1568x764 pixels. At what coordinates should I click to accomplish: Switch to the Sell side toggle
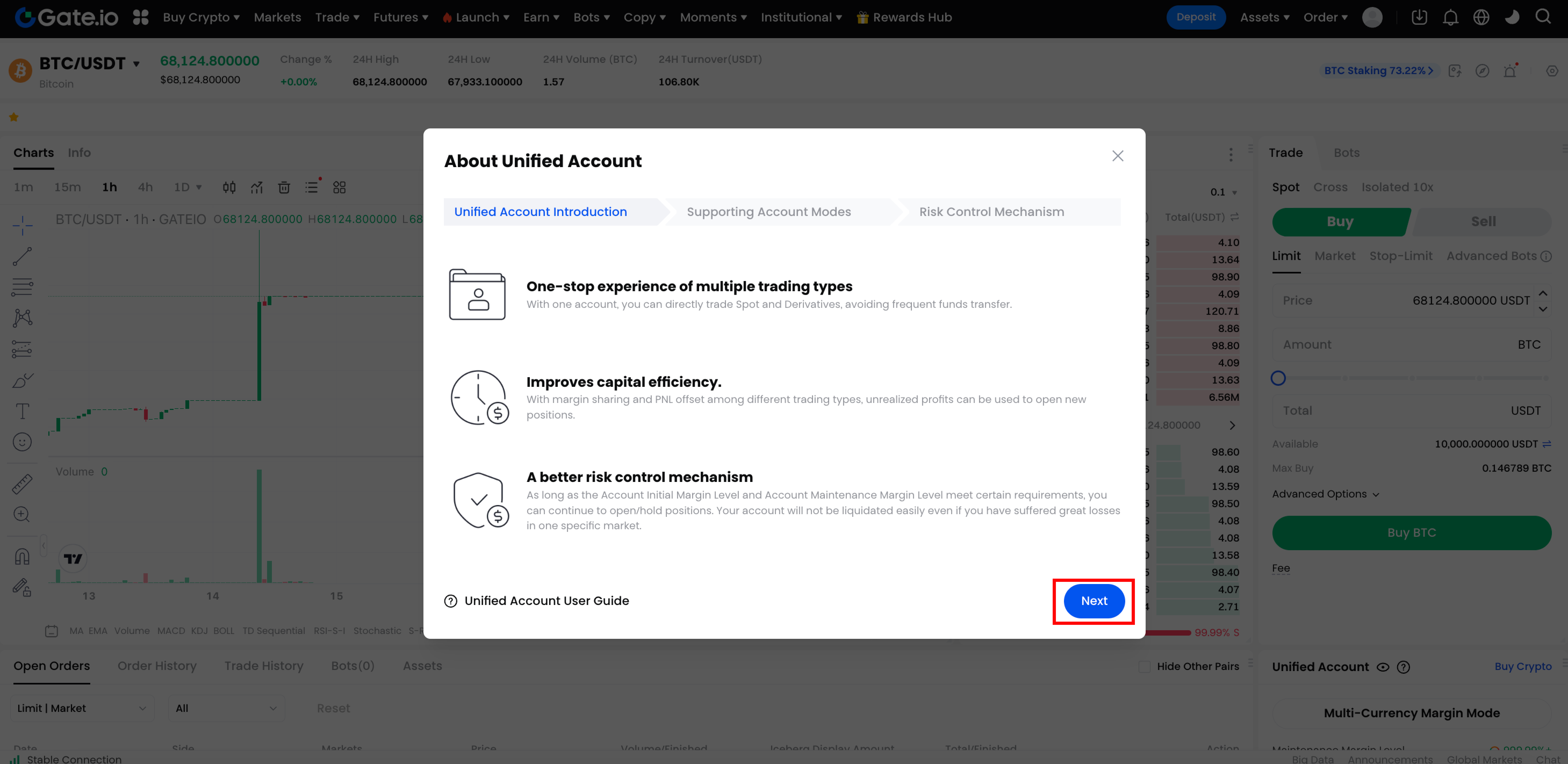pyautogui.click(x=1483, y=222)
